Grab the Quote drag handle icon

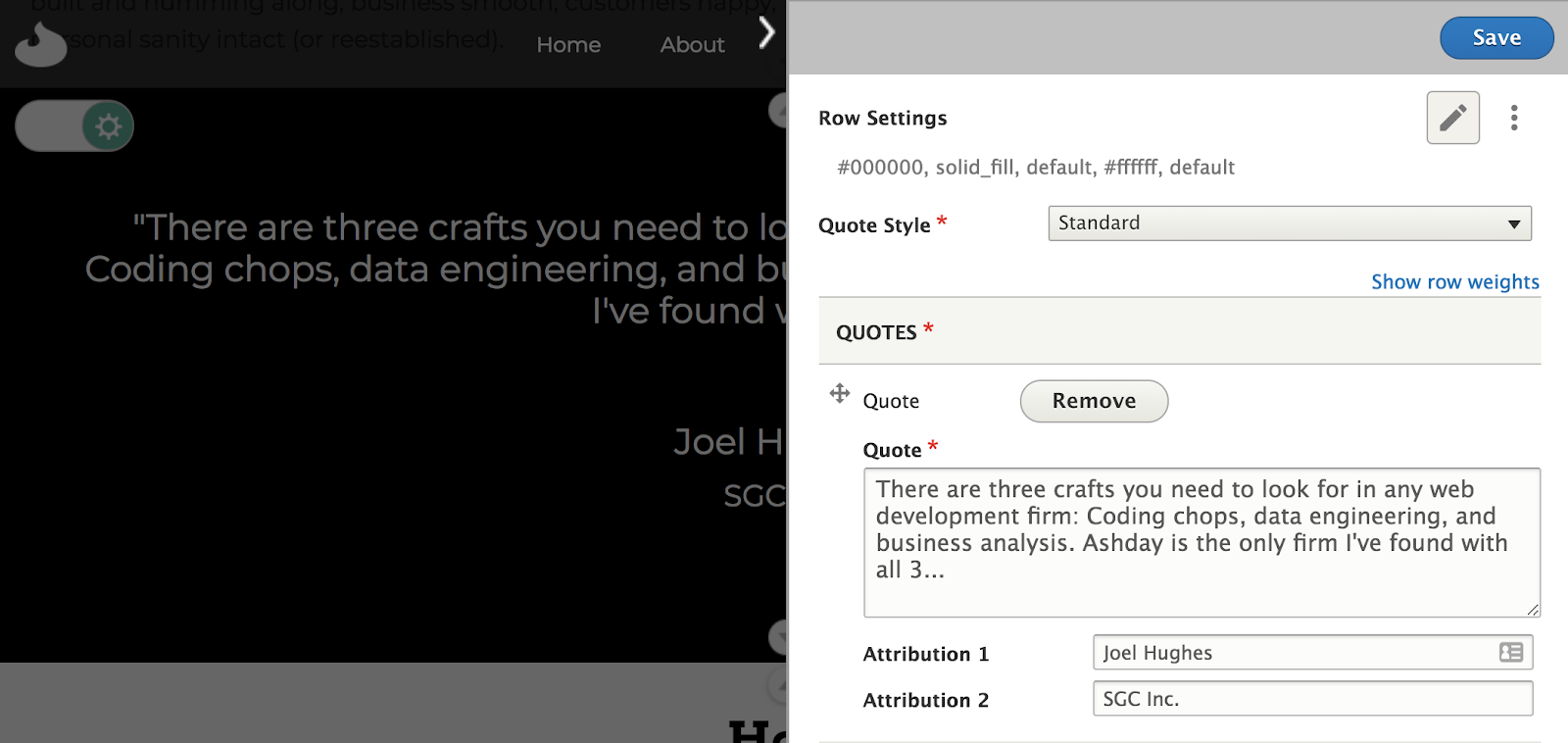click(x=840, y=393)
